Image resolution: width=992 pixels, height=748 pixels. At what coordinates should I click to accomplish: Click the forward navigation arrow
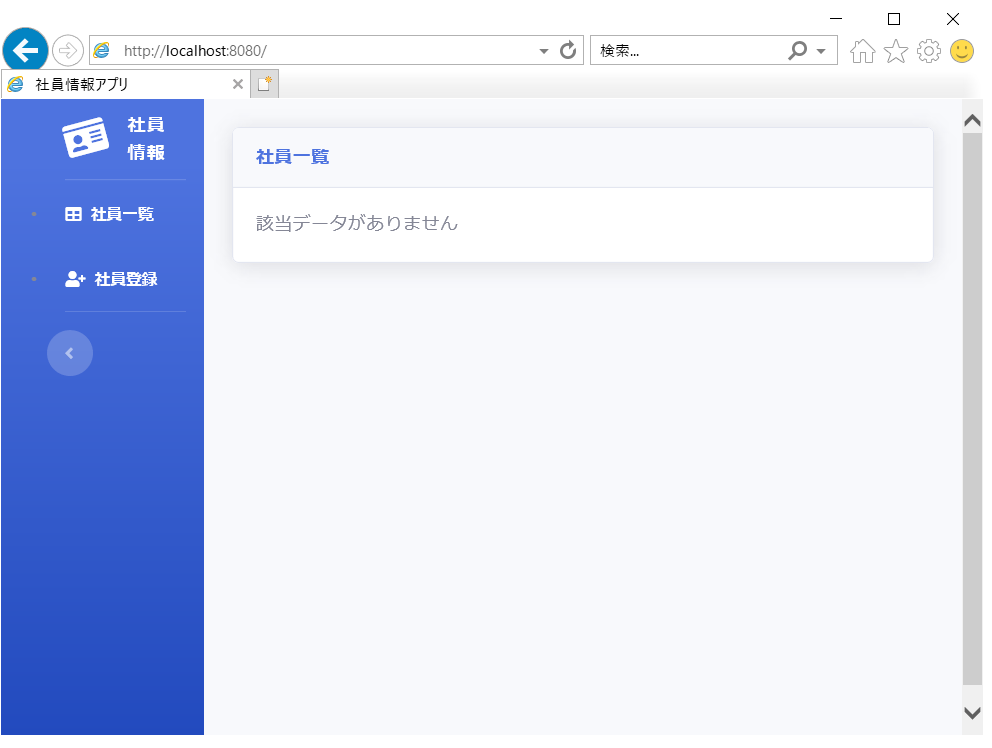click(x=67, y=49)
